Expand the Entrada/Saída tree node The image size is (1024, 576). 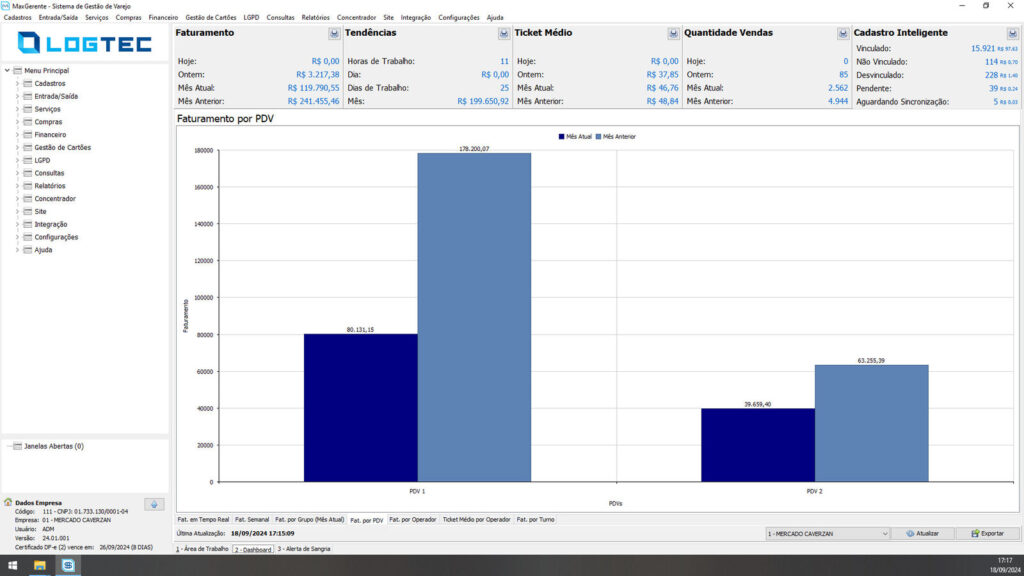click(17, 96)
